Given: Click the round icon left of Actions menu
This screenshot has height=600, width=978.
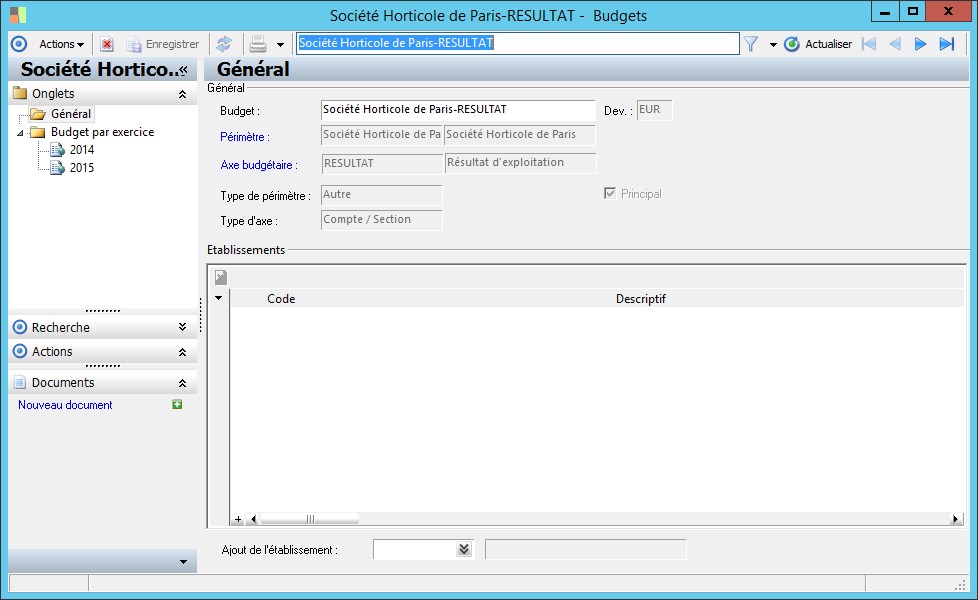Looking at the screenshot, I should pos(19,44).
